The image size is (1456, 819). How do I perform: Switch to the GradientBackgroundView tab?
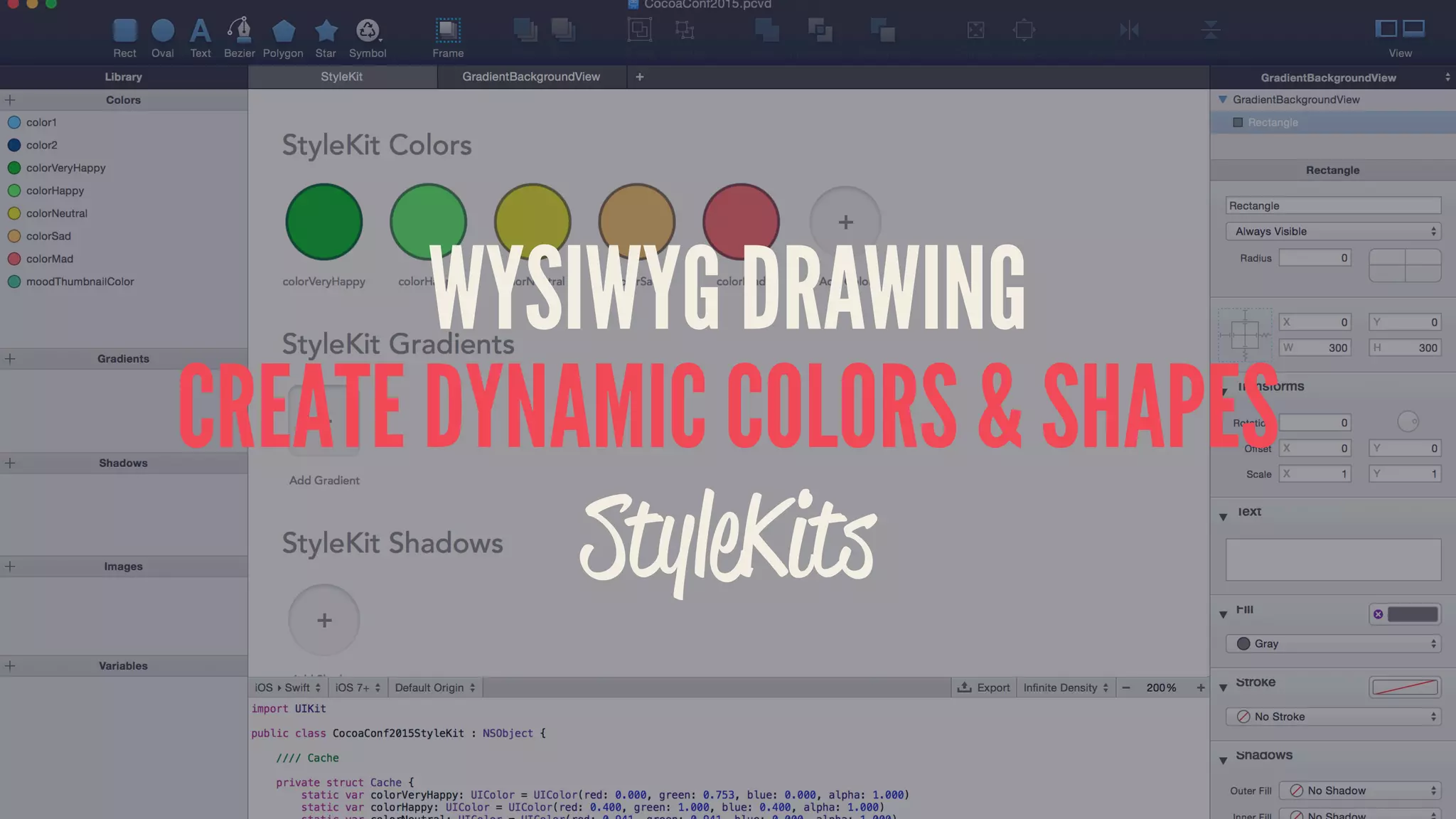point(531,77)
